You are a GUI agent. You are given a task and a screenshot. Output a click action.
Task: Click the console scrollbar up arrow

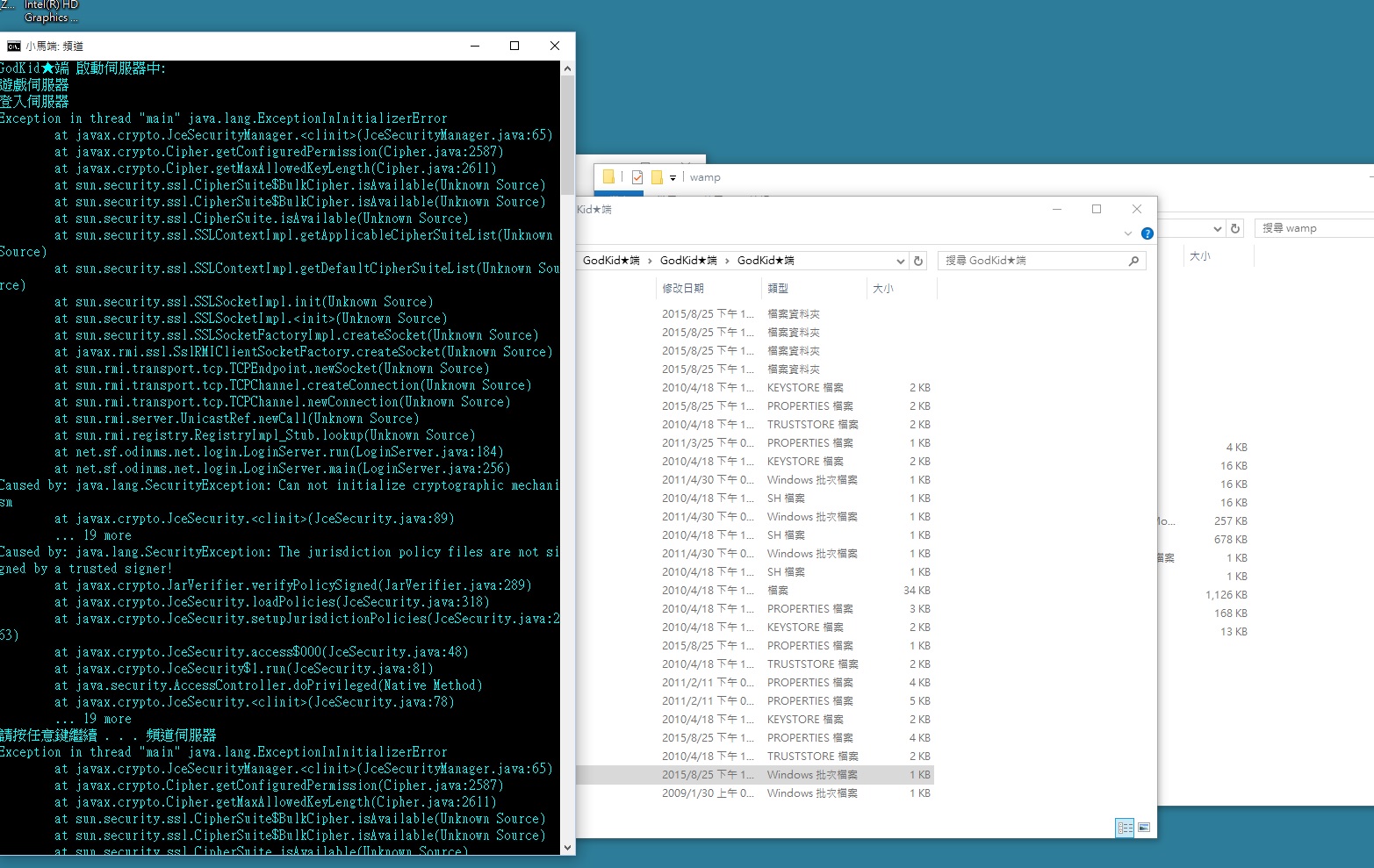click(567, 68)
